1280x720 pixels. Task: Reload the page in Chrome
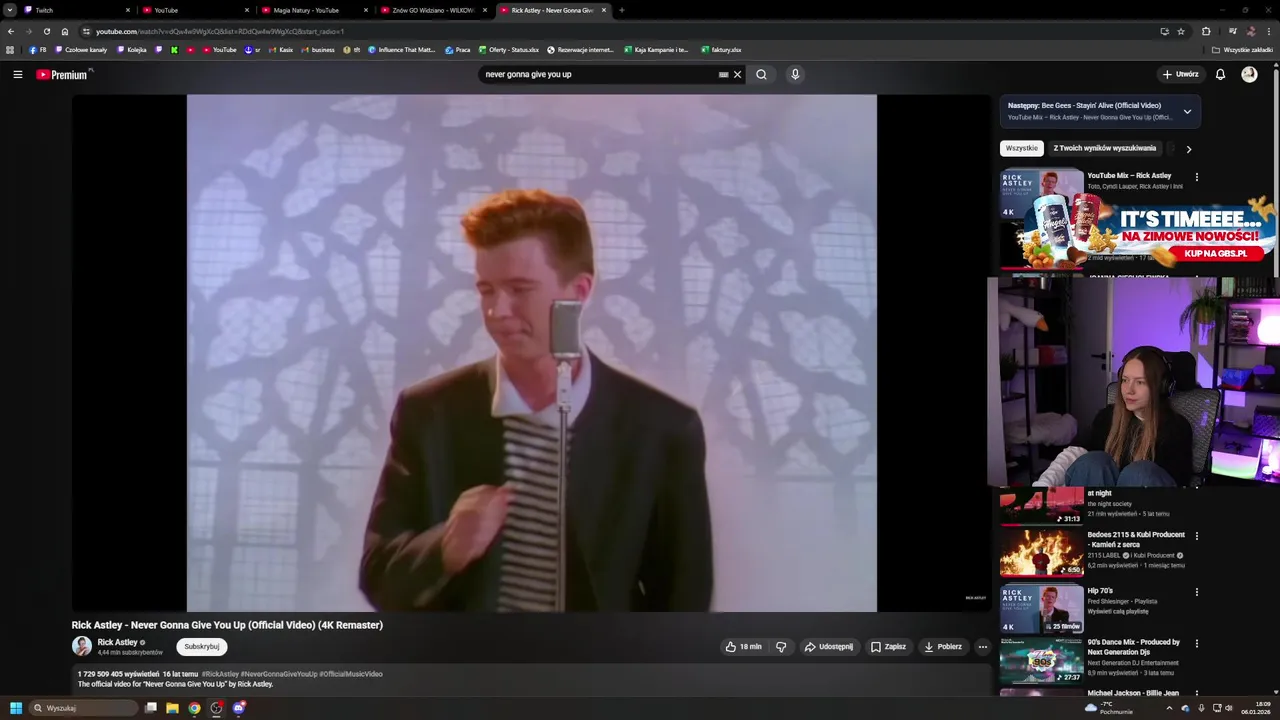point(47,31)
